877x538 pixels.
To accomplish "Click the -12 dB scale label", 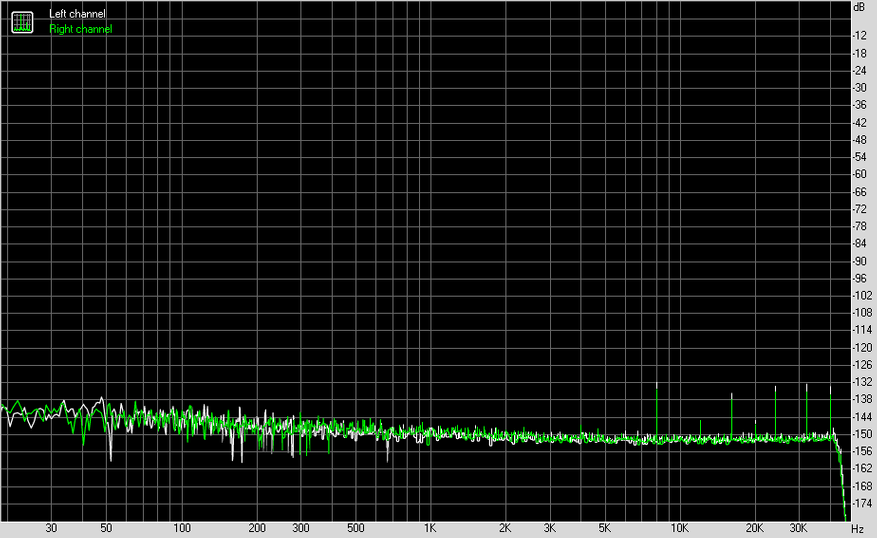I will tap(860, 36).
